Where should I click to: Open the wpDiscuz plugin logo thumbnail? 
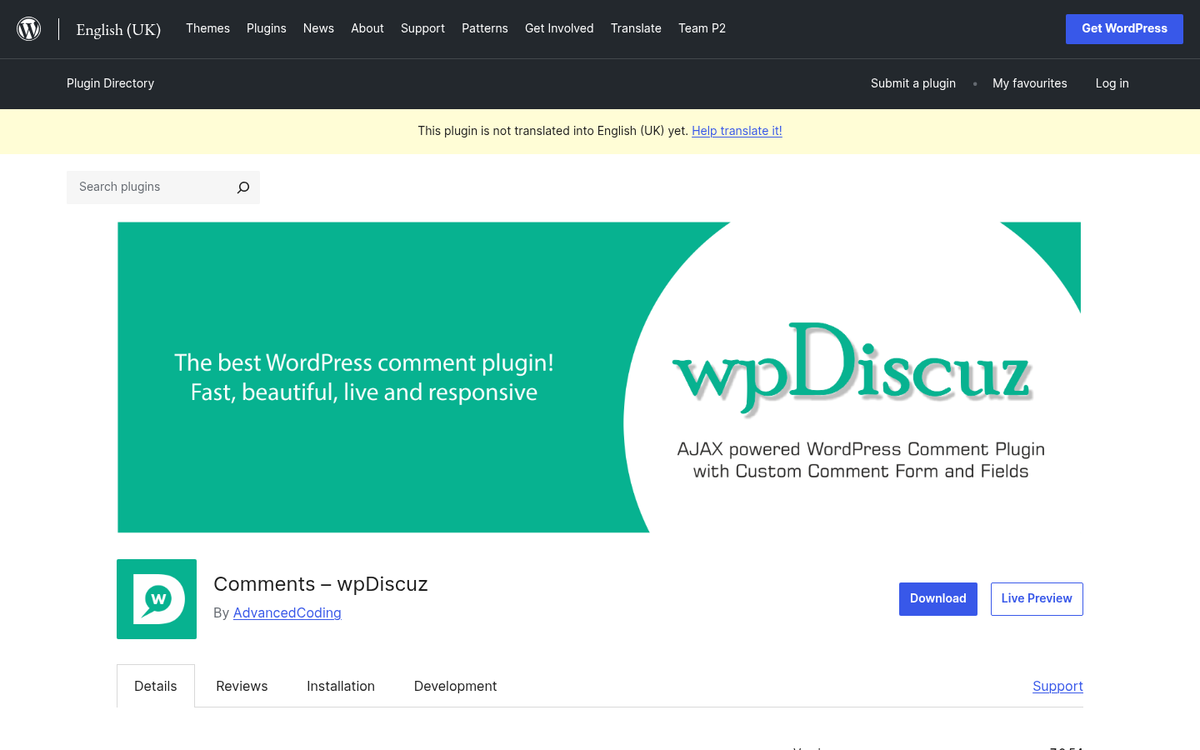156,599
